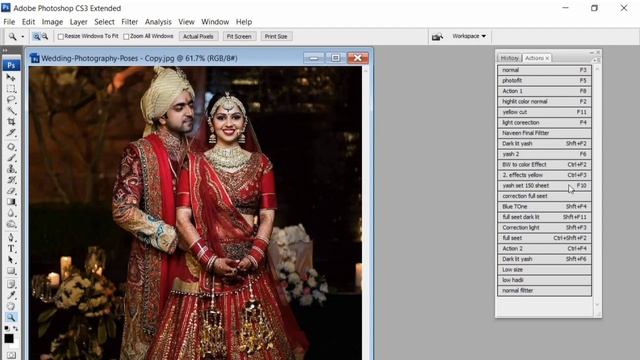Select the Brush tool
This screenshot has width=640, height=360.
coord(11,158)
